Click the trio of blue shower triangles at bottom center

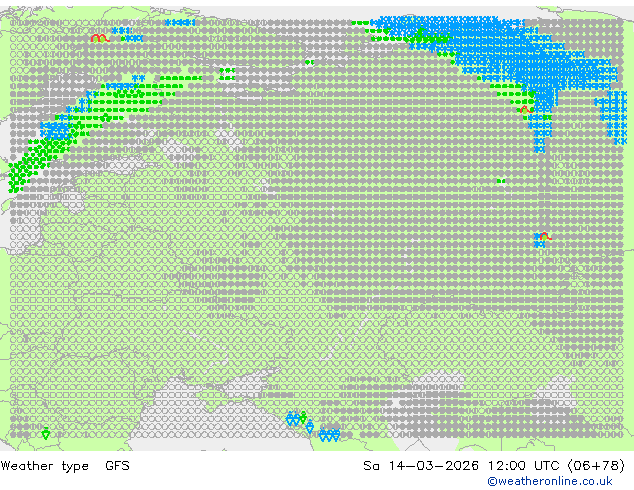329,435
